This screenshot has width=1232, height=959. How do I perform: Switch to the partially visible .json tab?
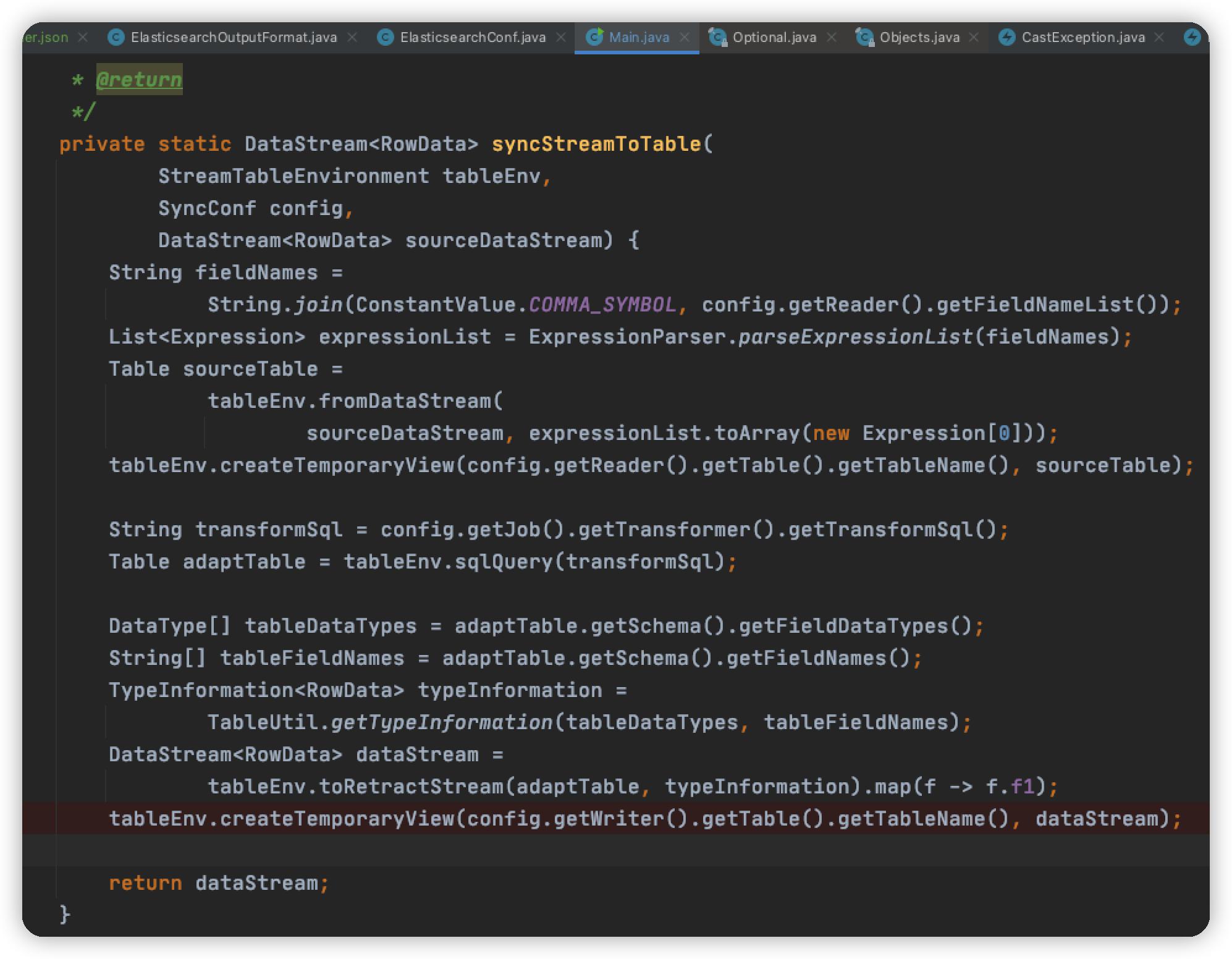47,38
